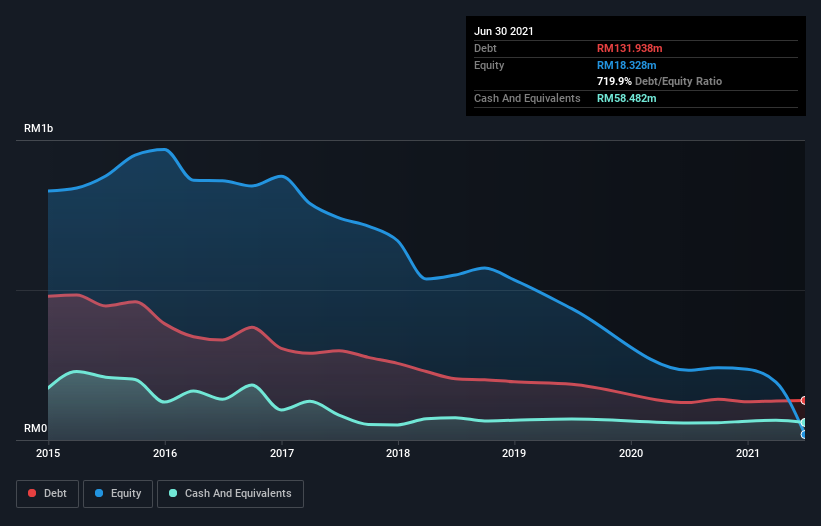
Task: Select the blue Equity endpoint marker
Action: 804,434
